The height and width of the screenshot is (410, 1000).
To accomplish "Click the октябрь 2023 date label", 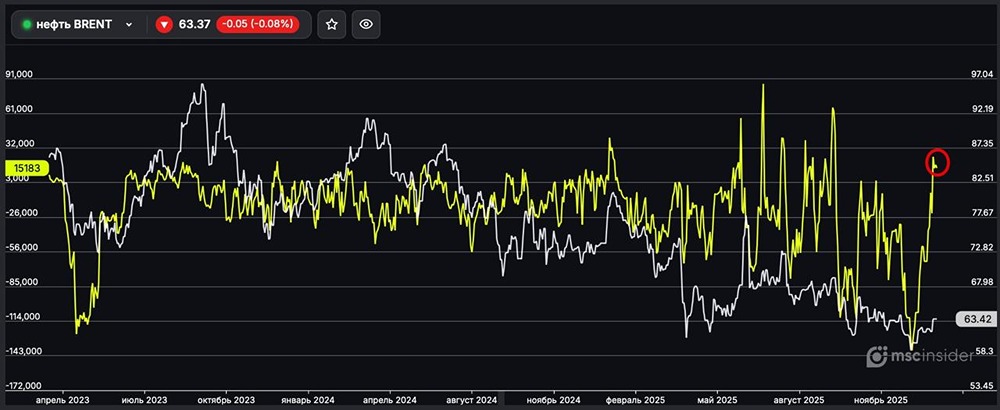I will 226,400.
